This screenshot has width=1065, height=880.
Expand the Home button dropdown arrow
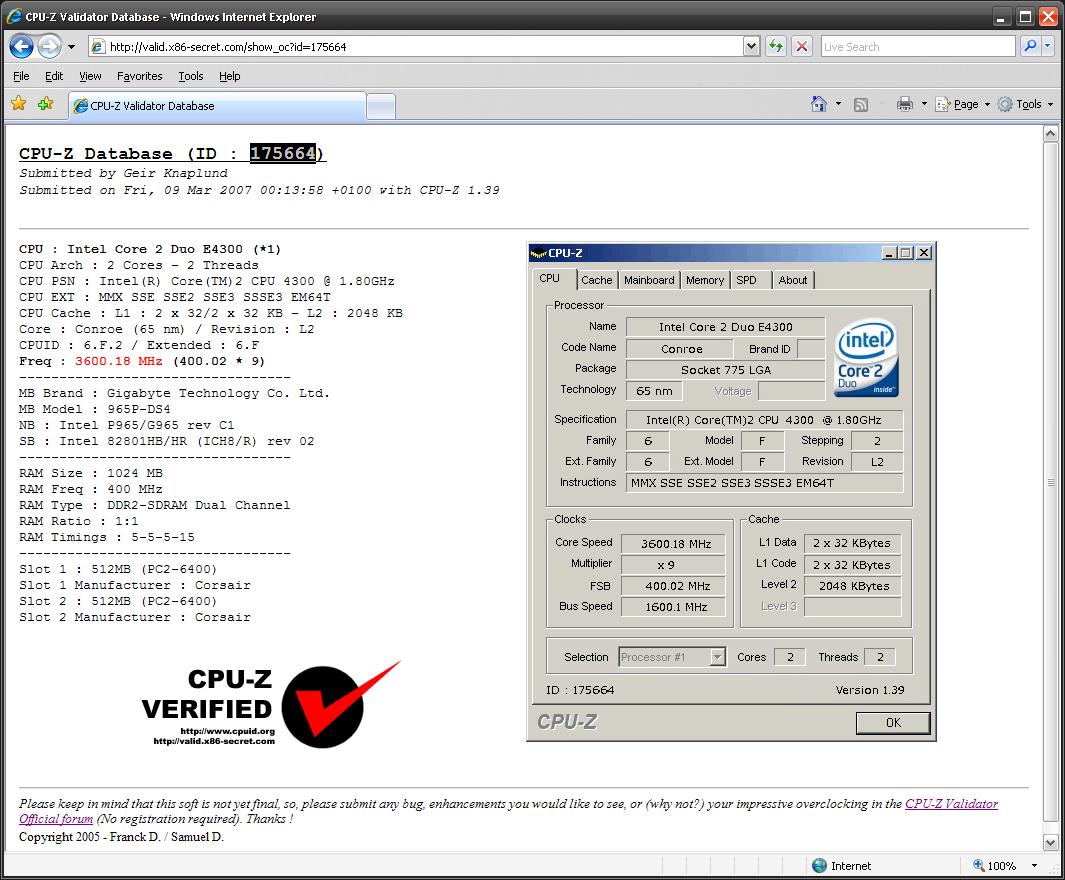tap(838, 104)
